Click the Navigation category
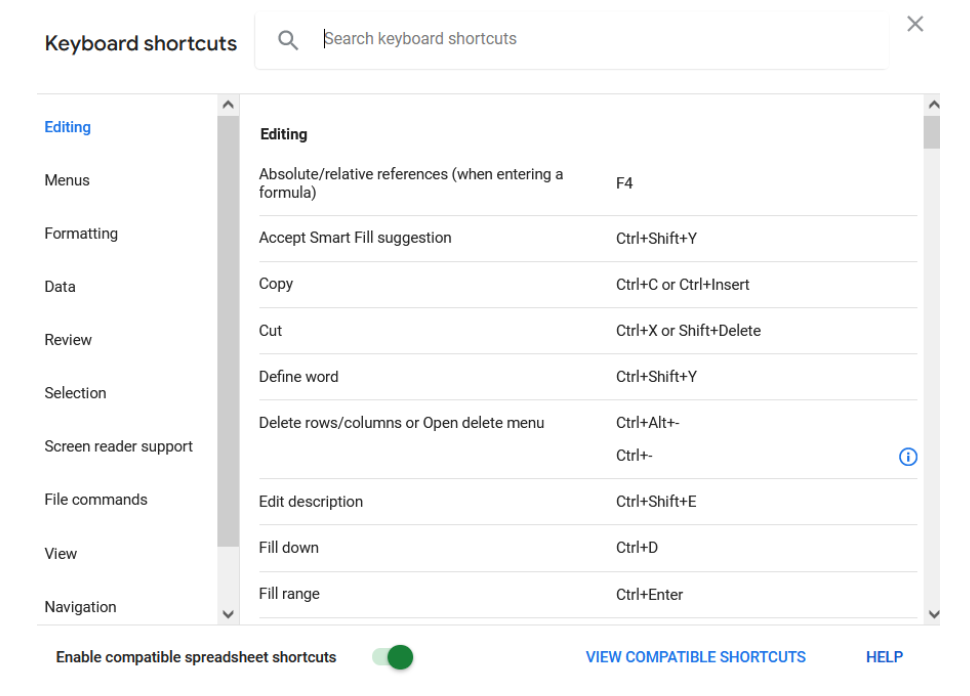 click(x=80, y=607)
